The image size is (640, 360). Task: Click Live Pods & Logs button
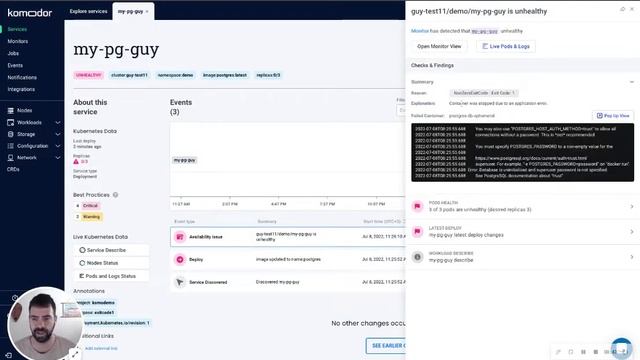click(x=506, y=47)
